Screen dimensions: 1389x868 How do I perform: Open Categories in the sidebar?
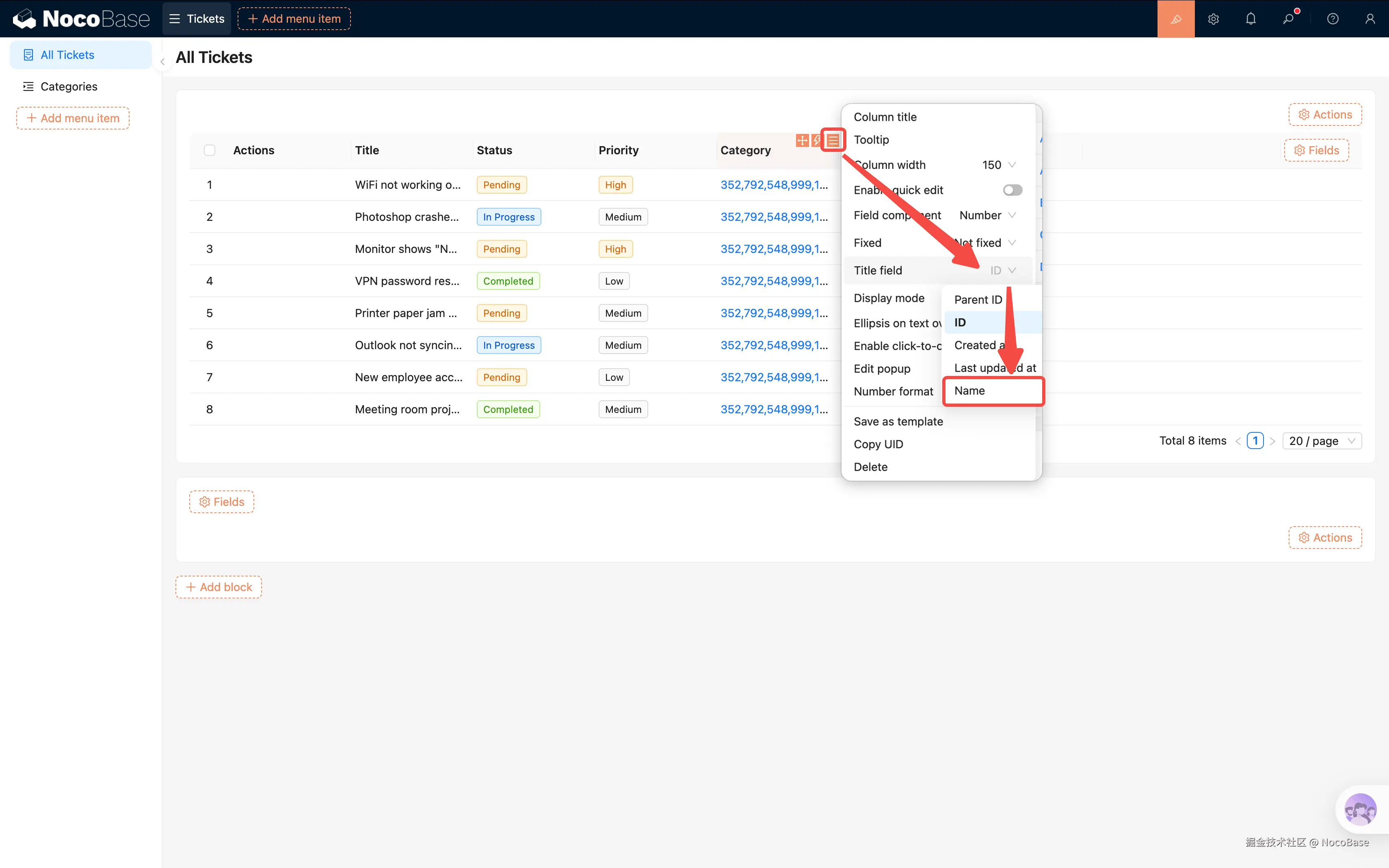(x=69, y=87)
